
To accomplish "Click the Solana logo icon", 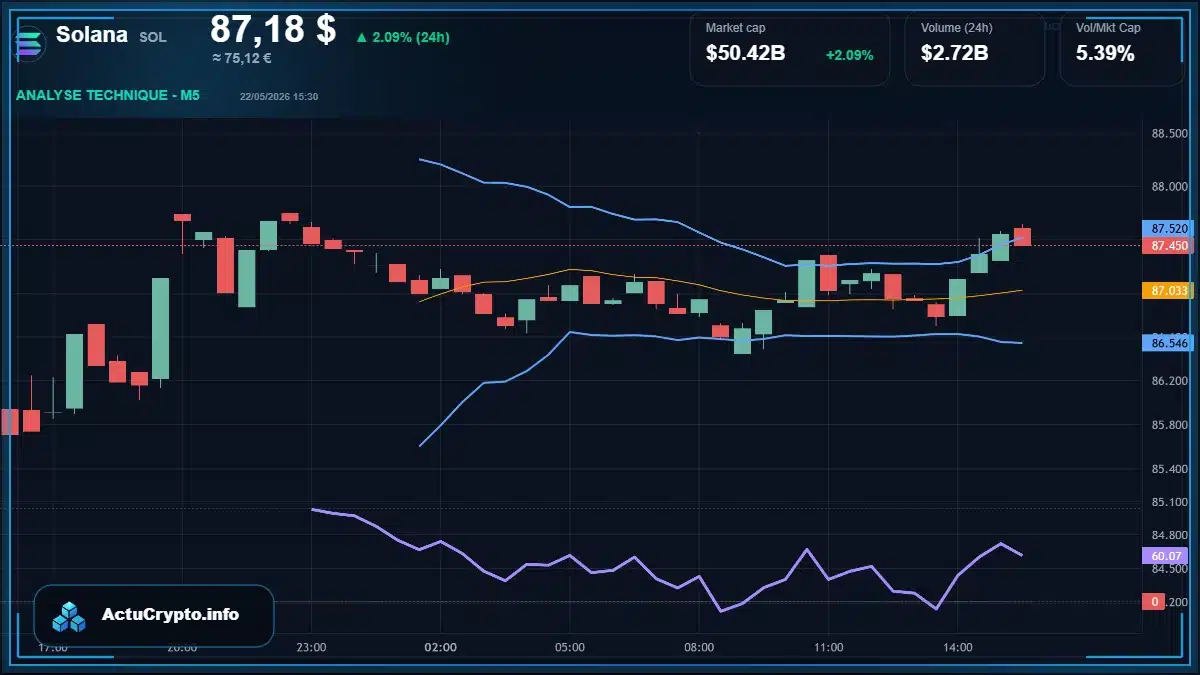I will pyautogui.click(x=30, y=44).
